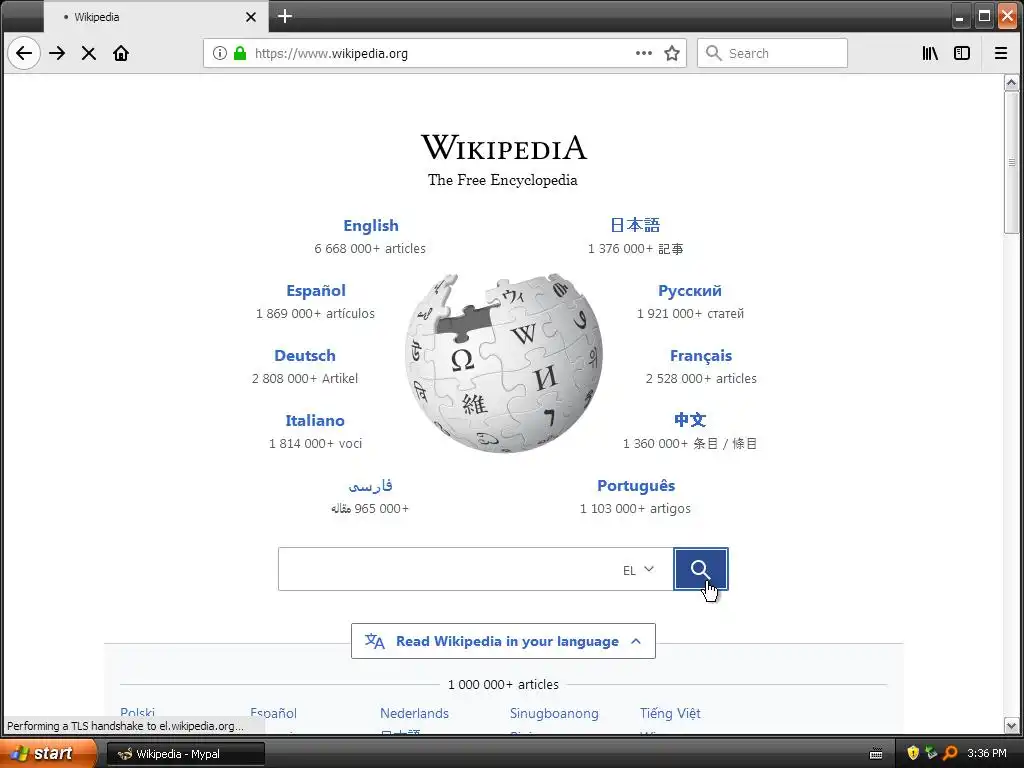Open Français Wikipedia link

tap(701, 355)
